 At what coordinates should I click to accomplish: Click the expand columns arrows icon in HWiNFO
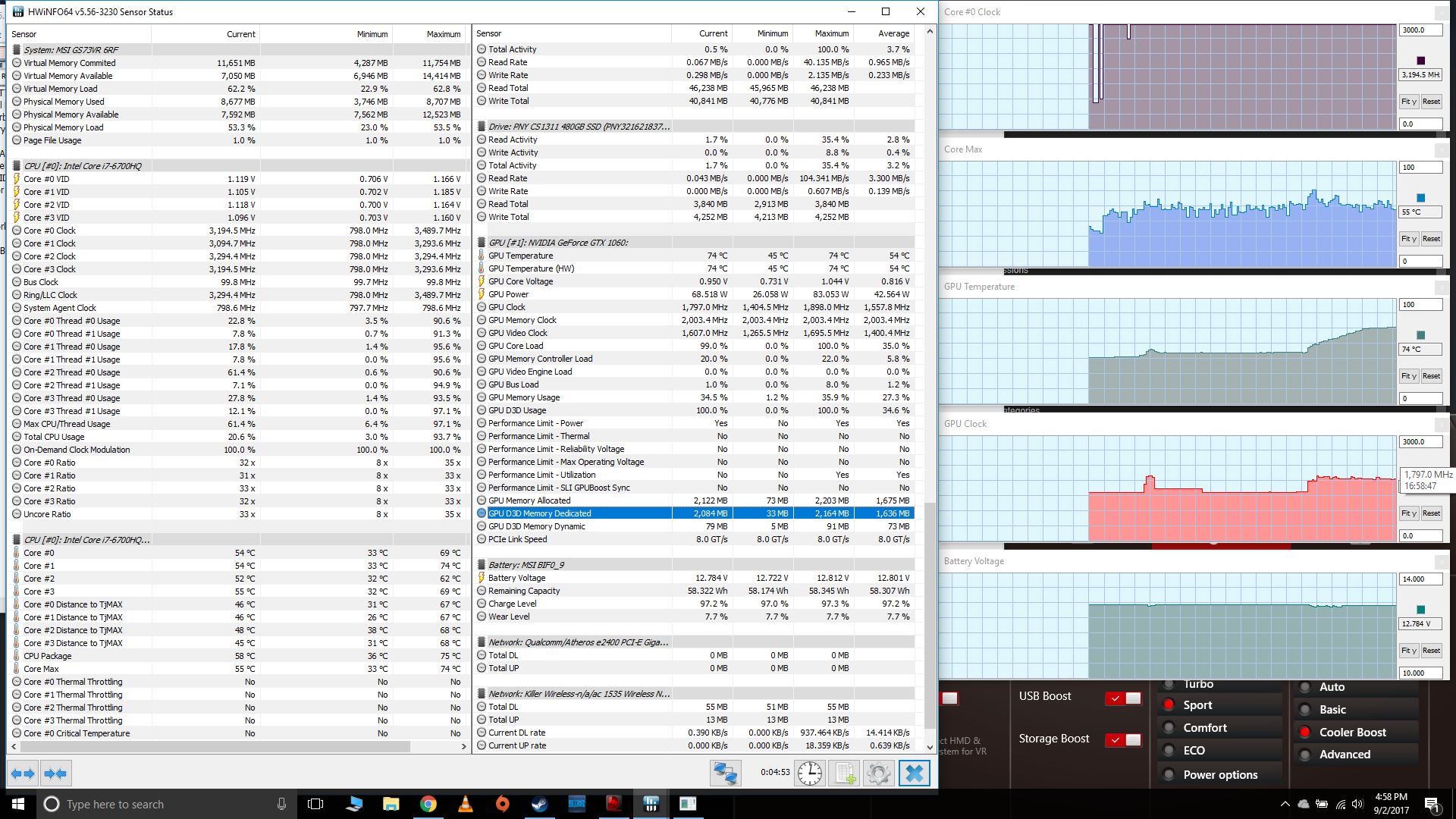pyautogui.click(x=23, y=773)
